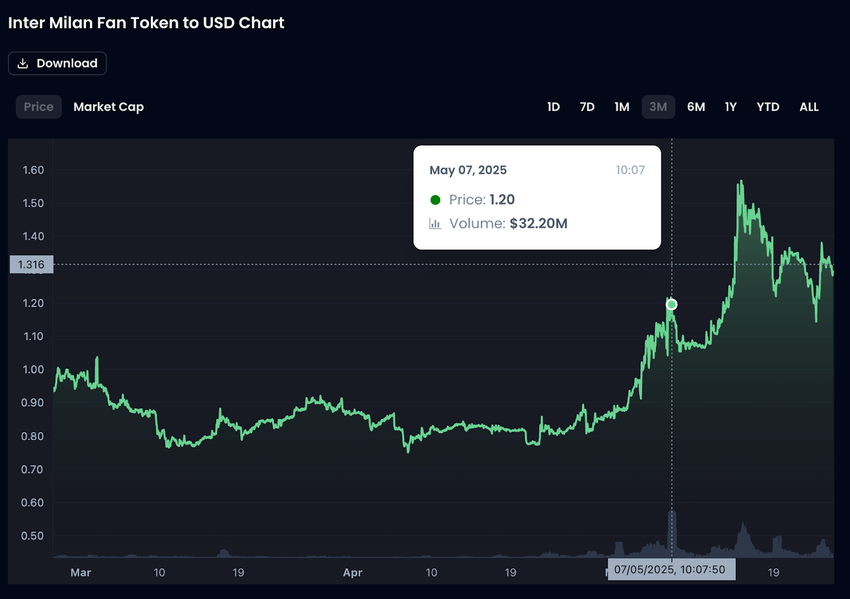This screenshot has height=599, width=850.
Task: Click the 07/05/2025 crosshair date label
Action: (x=671, y=569)
